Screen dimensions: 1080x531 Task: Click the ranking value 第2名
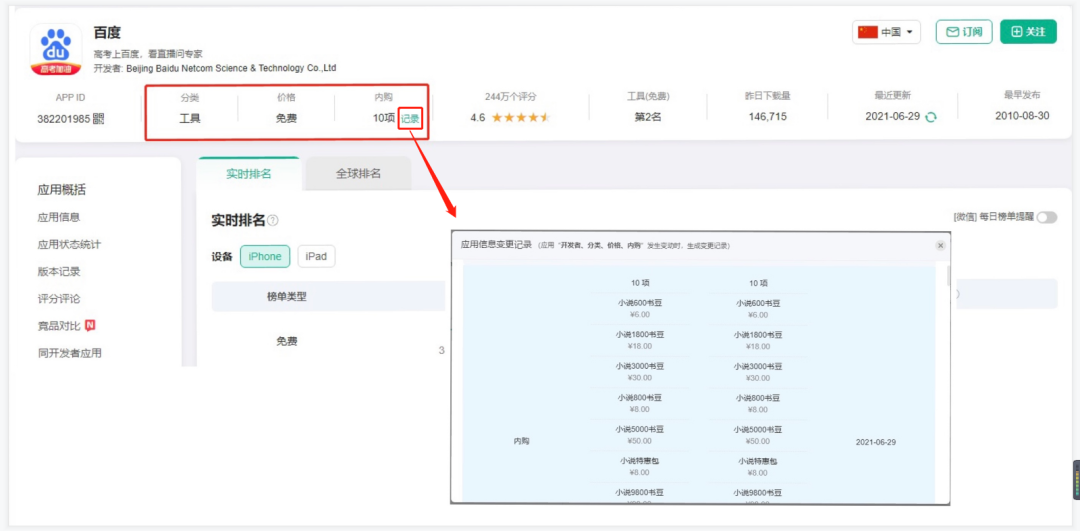648,117
